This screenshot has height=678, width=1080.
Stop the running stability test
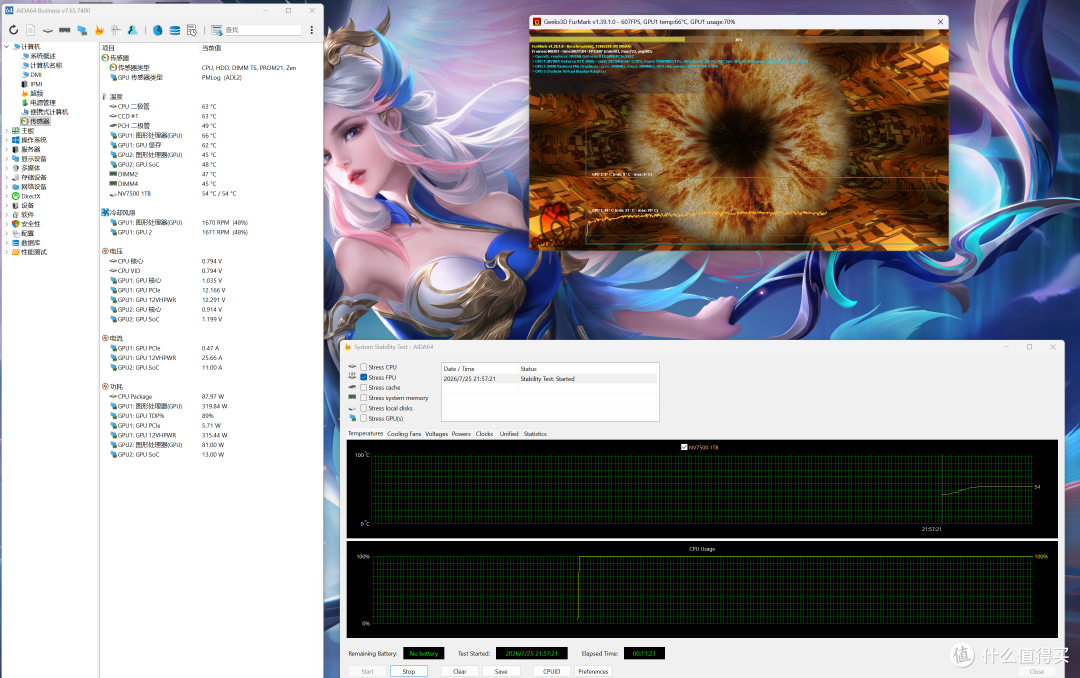(x=408, y=671)
